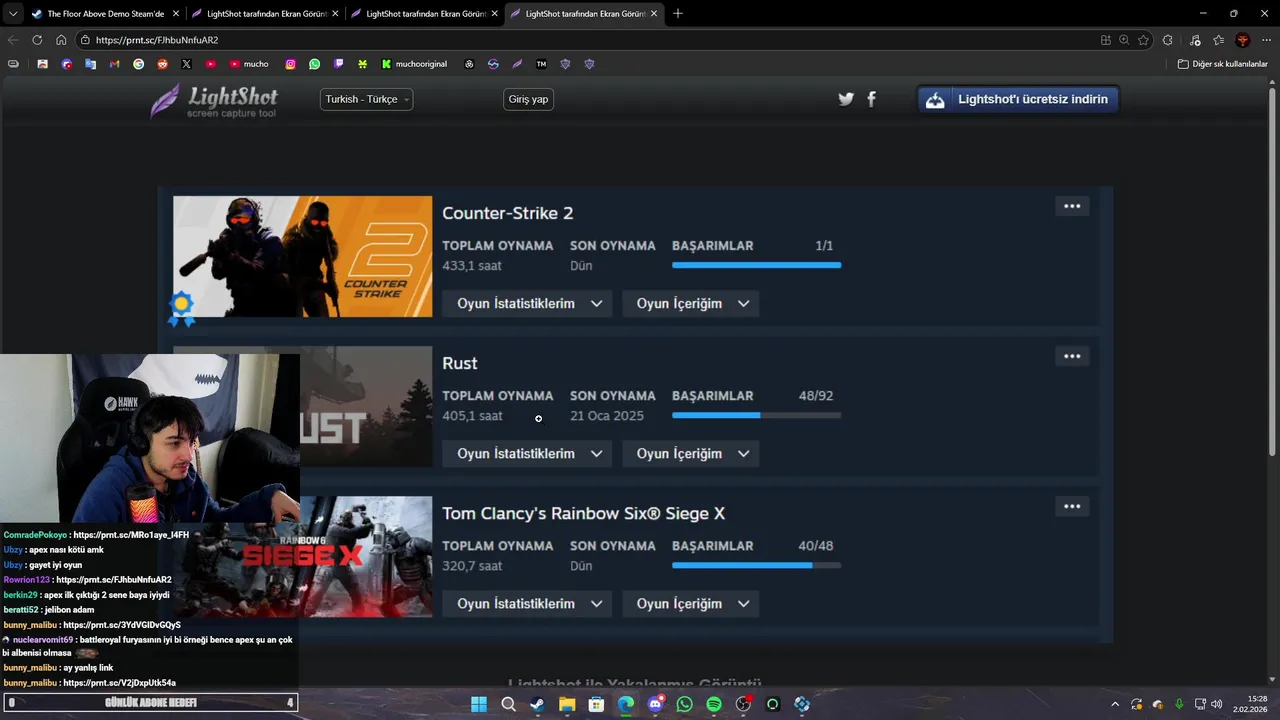Open the favorites list icon
Screen dimensions: 1280x720
coord(1218,40)
